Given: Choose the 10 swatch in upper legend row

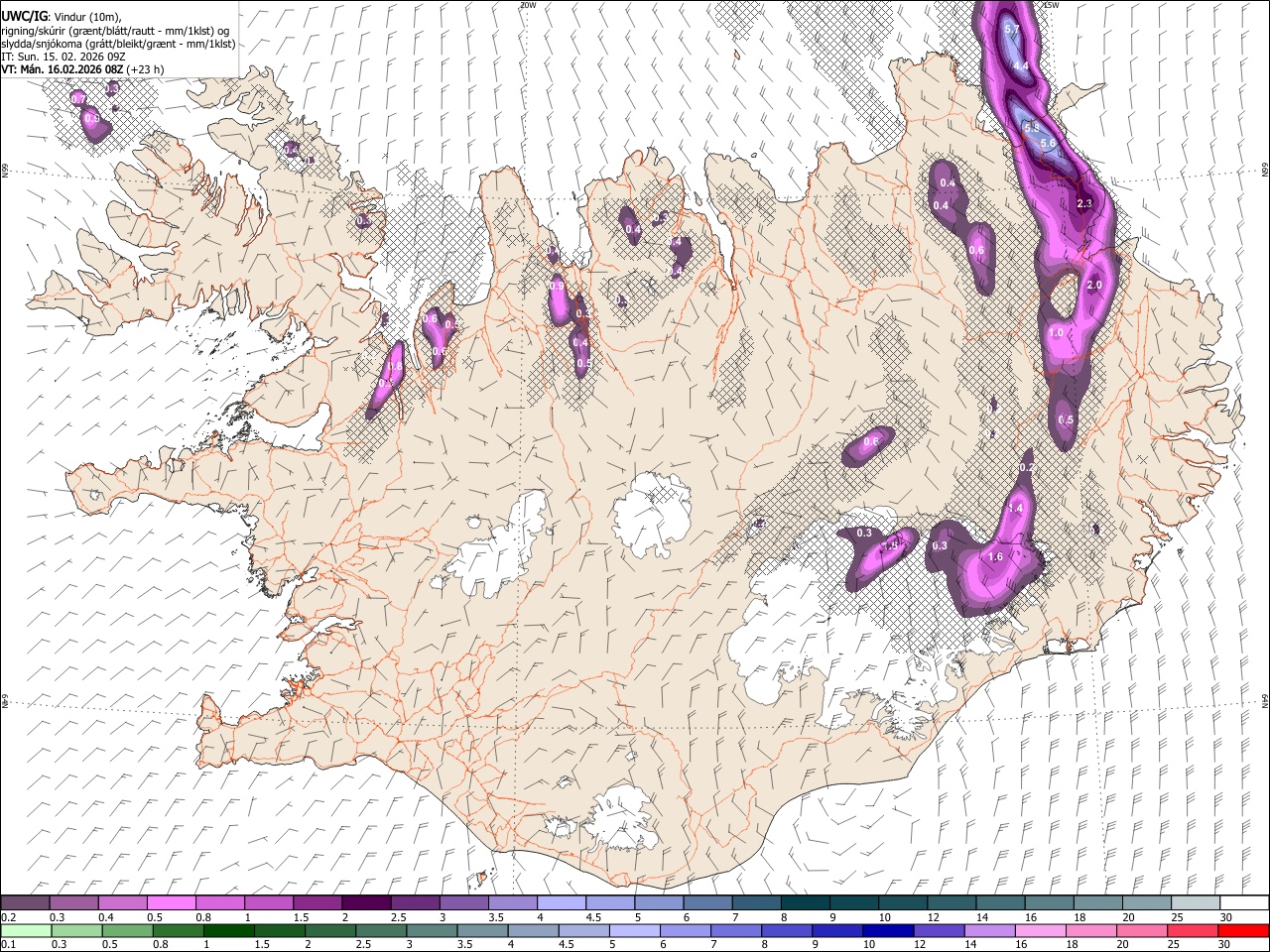Looking at the screenshot, I should click(901, 903).
